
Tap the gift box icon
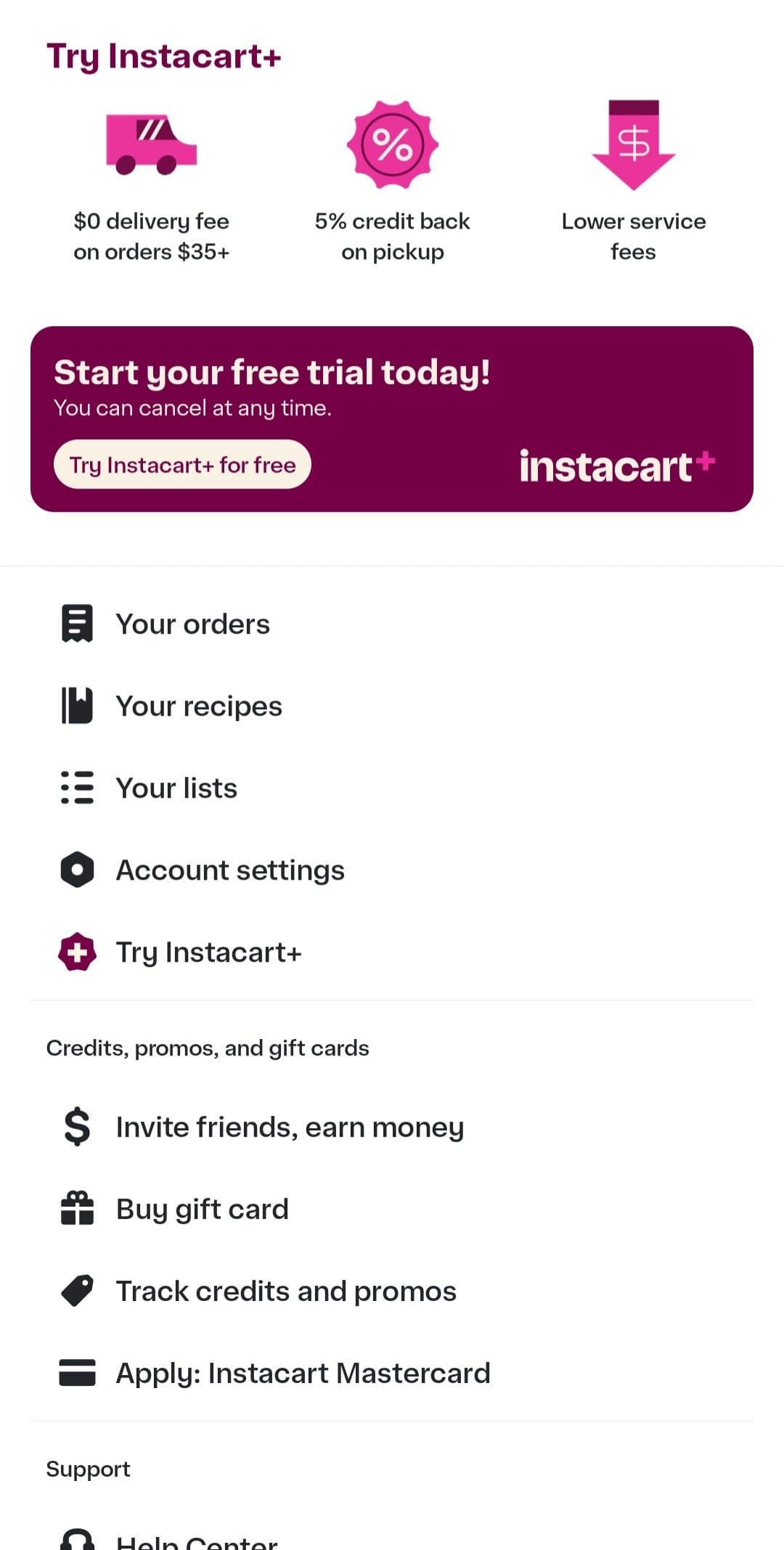[77, 1209]
